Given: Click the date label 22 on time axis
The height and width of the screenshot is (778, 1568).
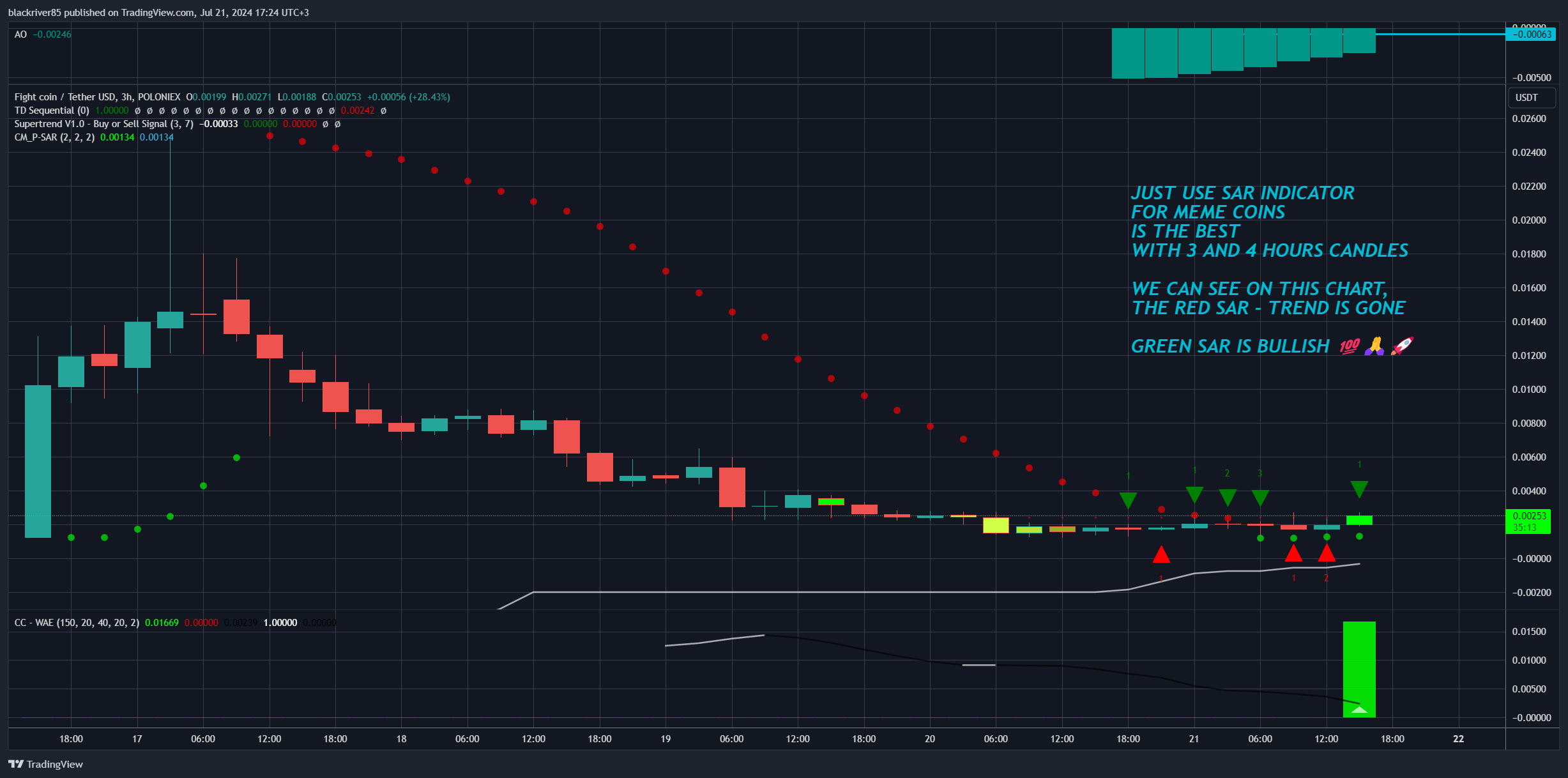Looking at the screenshot, I should pos(1458,739).
